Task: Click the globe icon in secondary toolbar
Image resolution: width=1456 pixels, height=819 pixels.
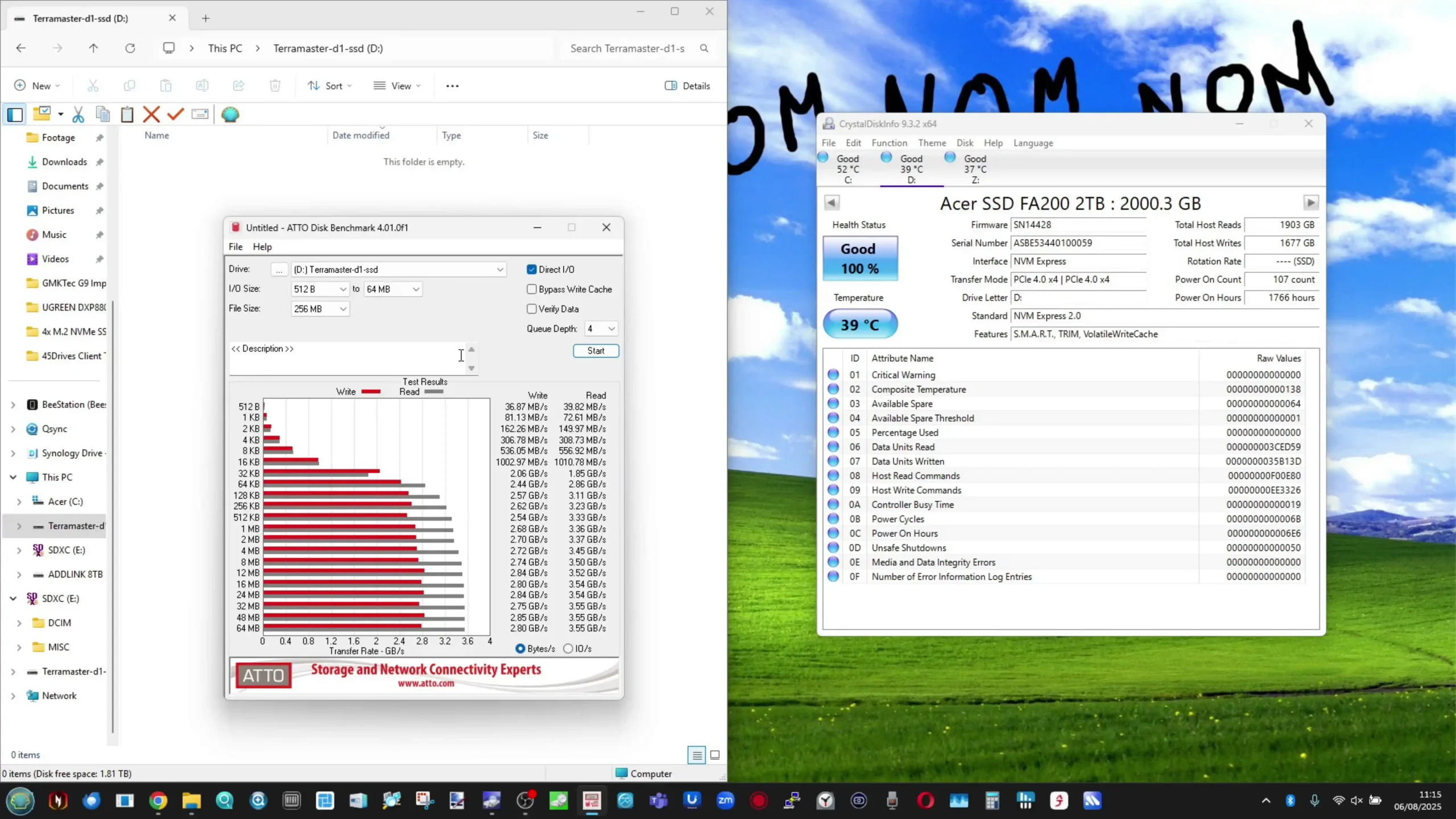Action: coord(230,114)
